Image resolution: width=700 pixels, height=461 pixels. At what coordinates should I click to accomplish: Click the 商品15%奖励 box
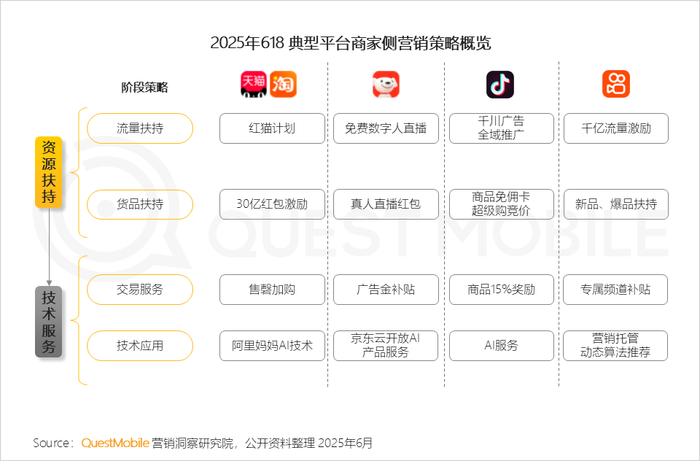[x=501, y=290]
